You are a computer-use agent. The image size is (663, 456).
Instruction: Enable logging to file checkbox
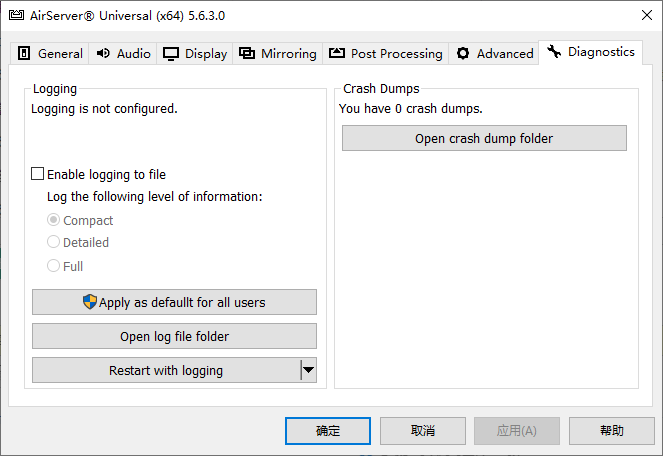tap(38, 174)
